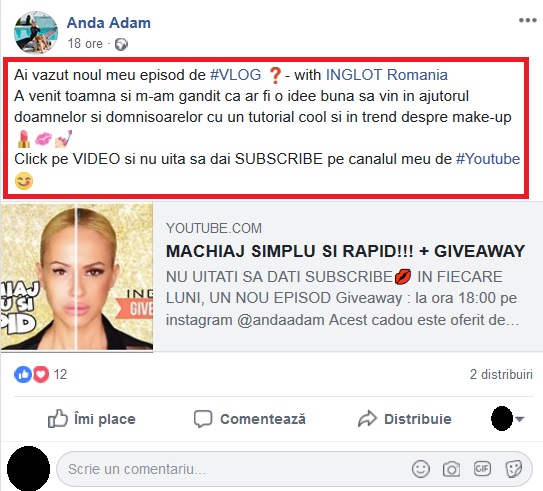Click the Distribuie share button

click(405, 419)
